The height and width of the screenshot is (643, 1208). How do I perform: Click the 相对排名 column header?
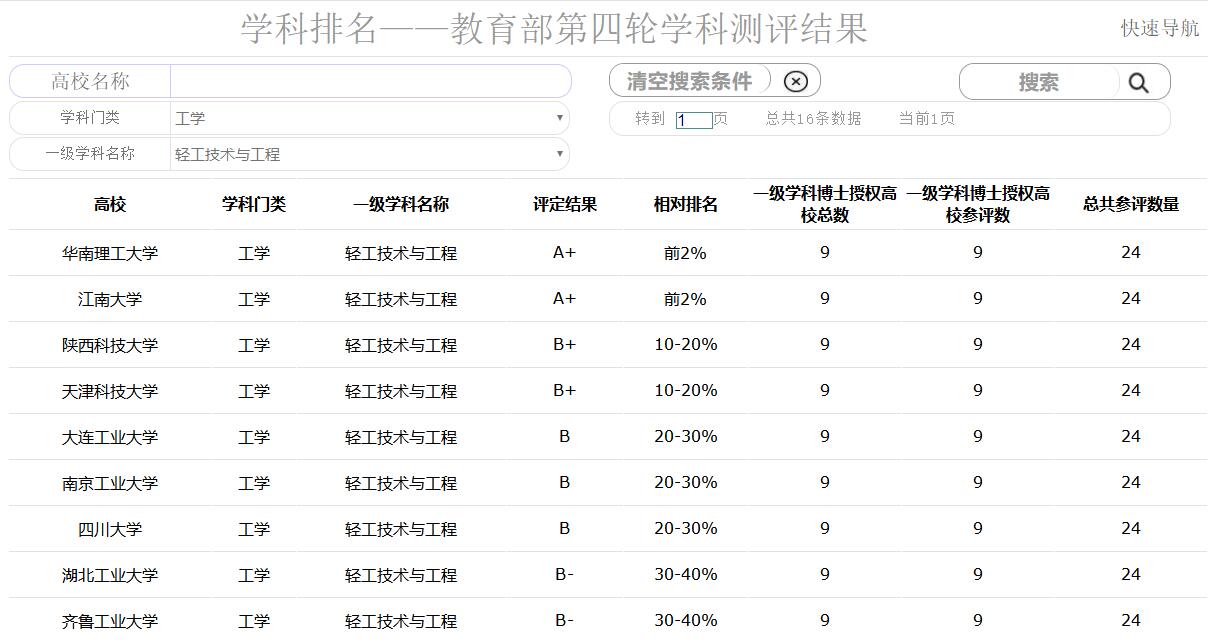tap(686, 205)
